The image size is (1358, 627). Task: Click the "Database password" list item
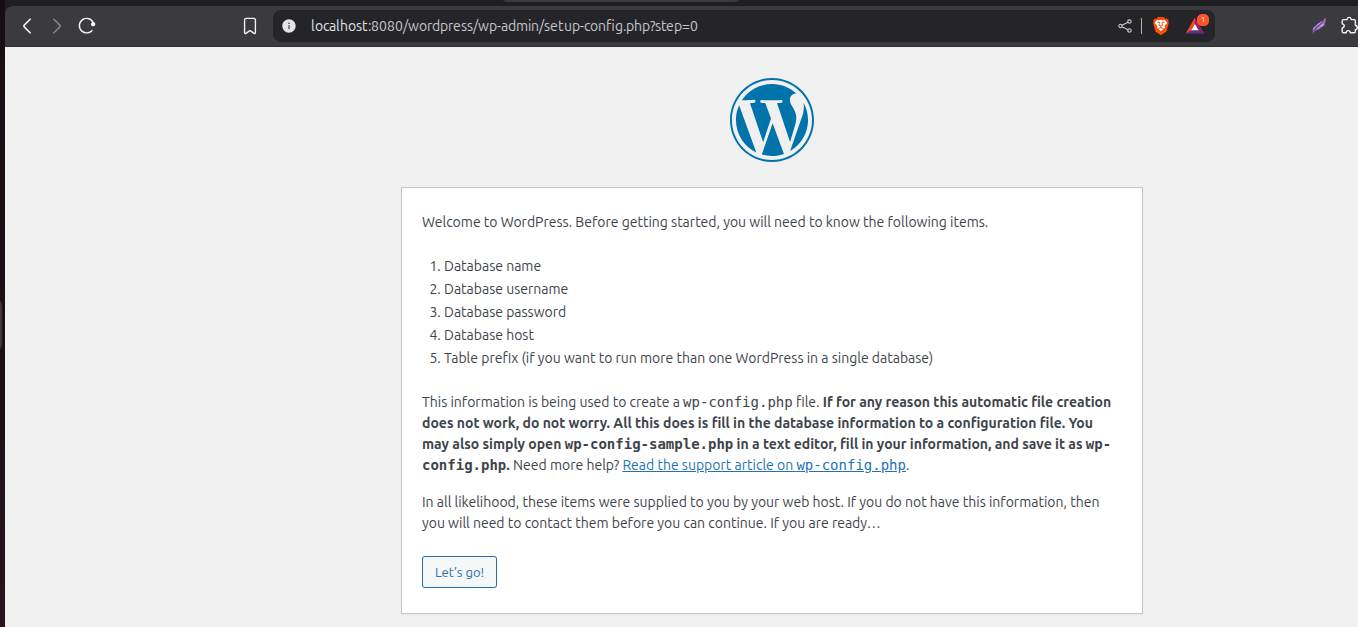pos(504,312)
